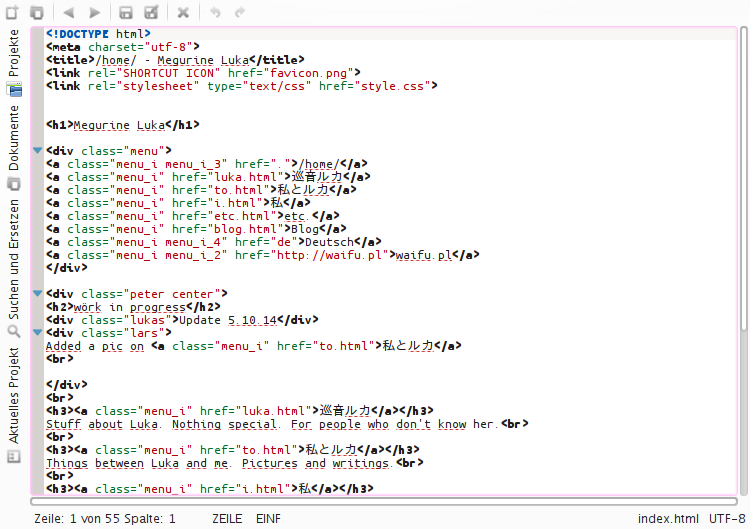Click the horizontal editor scrollbar
The height and width of the screenshot is (529, 750).
pos(384,501)
